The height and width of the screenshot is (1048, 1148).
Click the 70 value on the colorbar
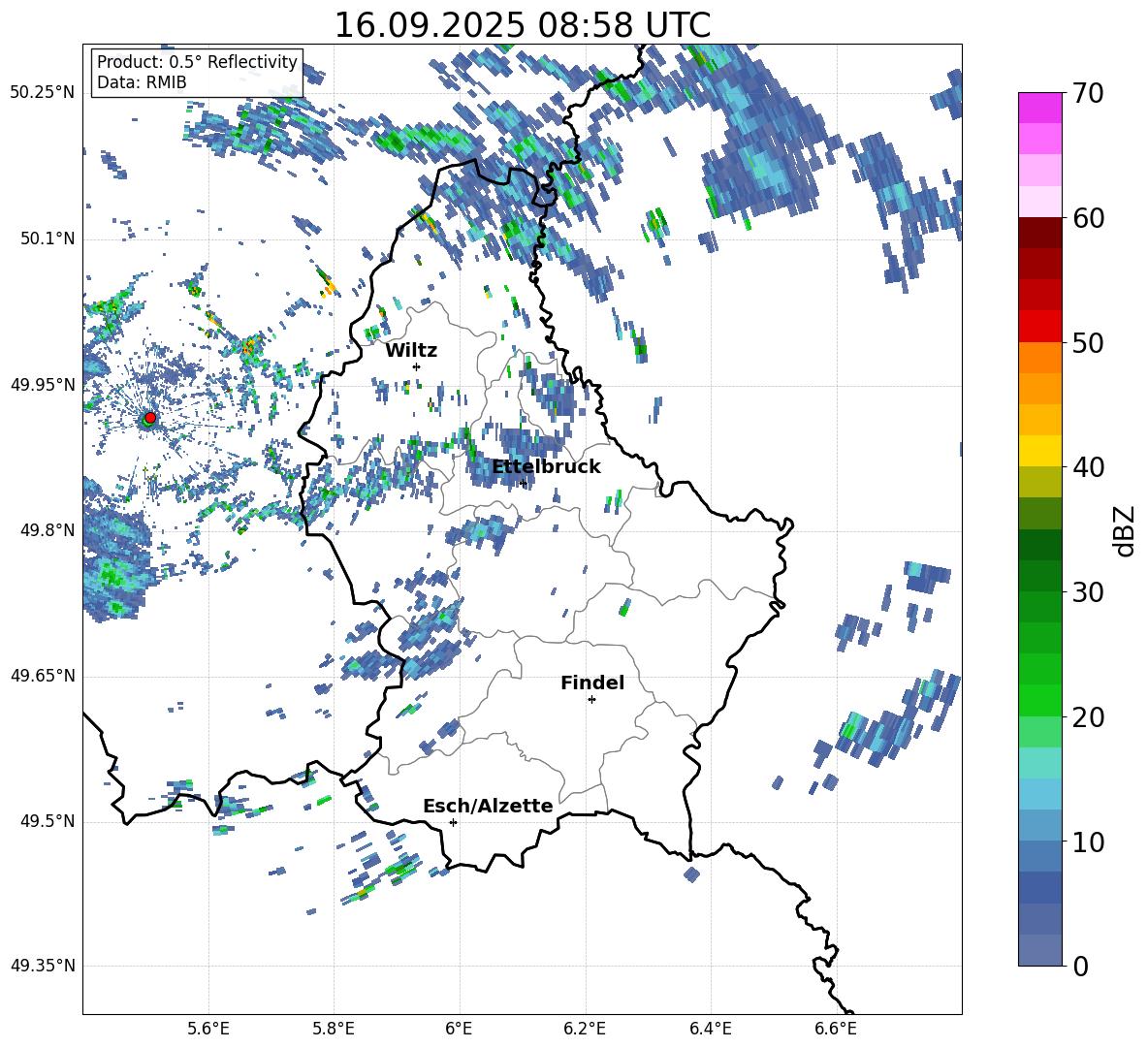tap(1088, 94)
